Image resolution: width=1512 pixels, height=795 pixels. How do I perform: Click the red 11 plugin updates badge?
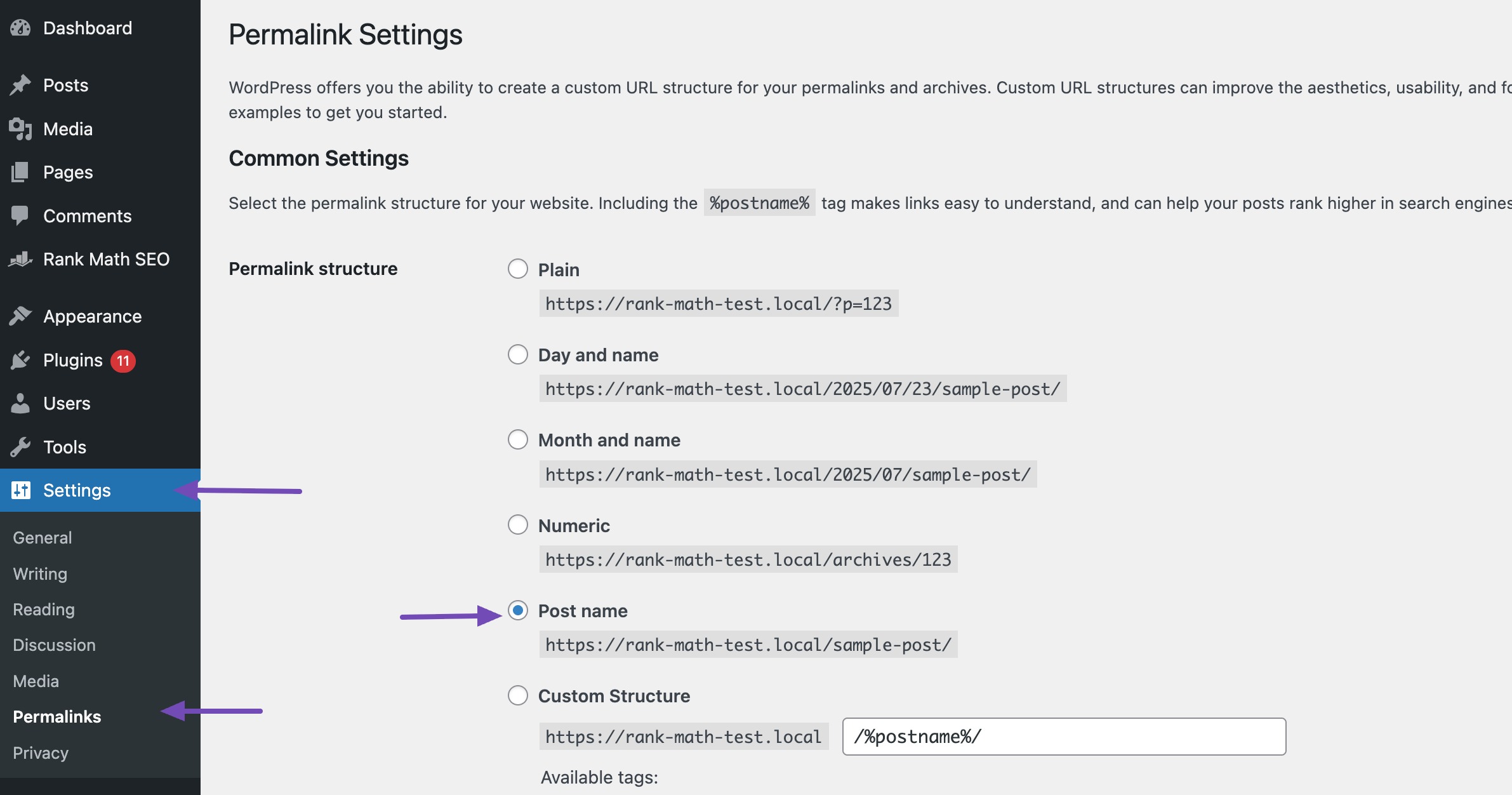[123, 361]
